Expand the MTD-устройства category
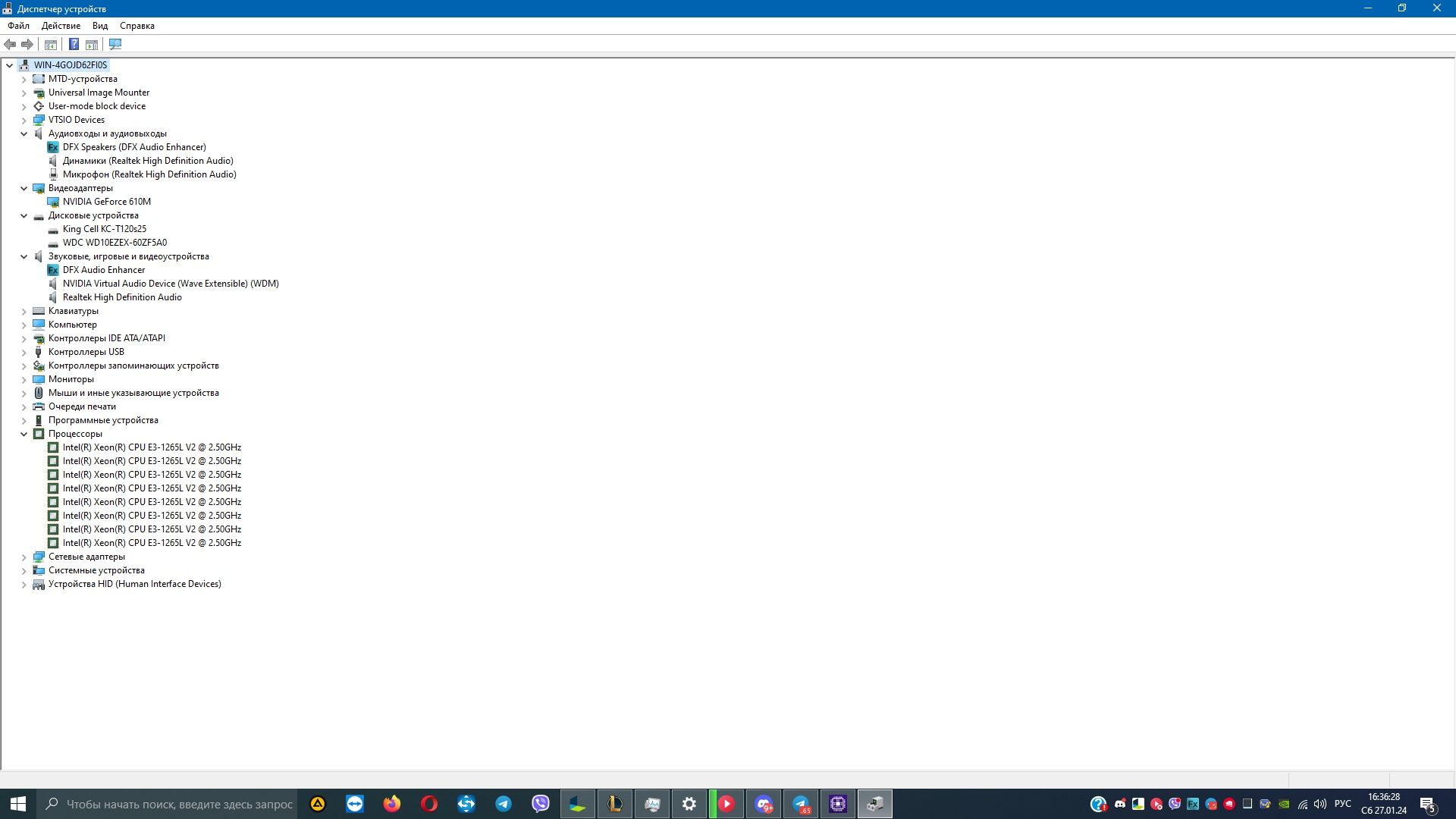1456x819 pixels. click(24, 79)
